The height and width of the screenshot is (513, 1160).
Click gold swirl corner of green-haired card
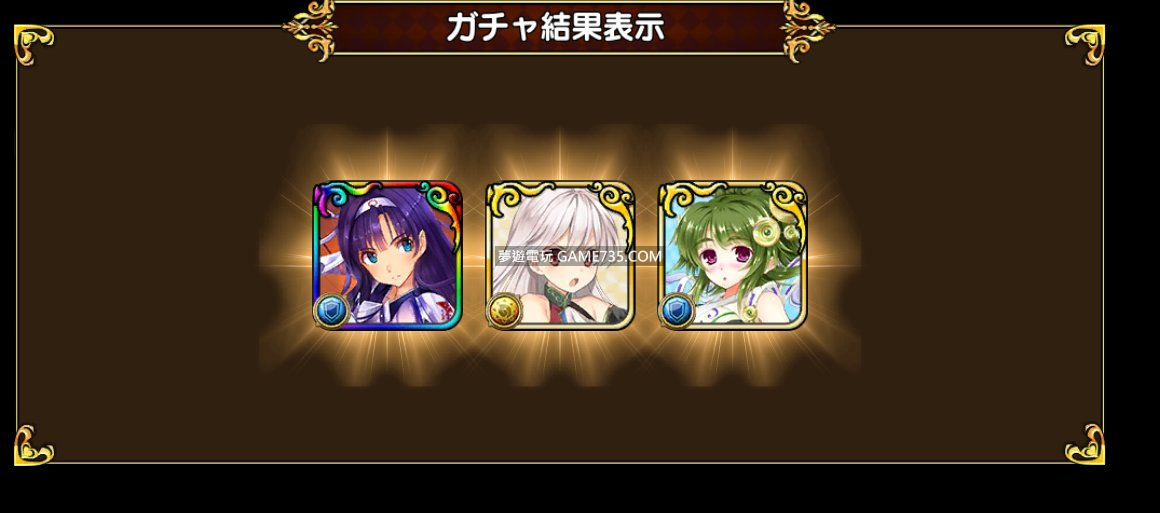click(786, 200)
